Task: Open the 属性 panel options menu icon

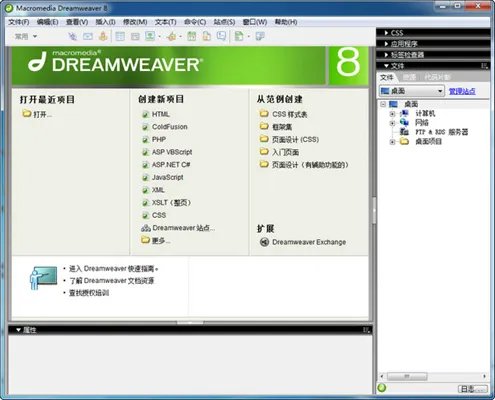Action: (x=366, y=330)
